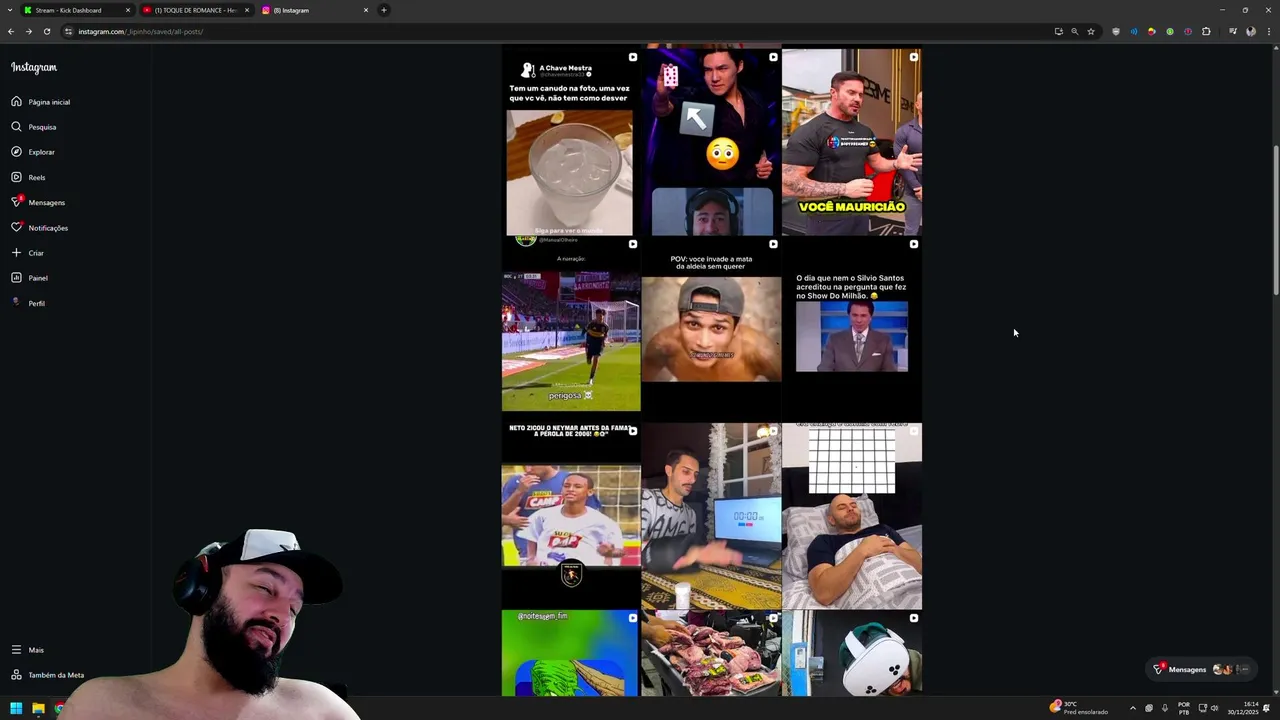Open the raw meat trays reel

pyautogui.click(x=711, y=653)
